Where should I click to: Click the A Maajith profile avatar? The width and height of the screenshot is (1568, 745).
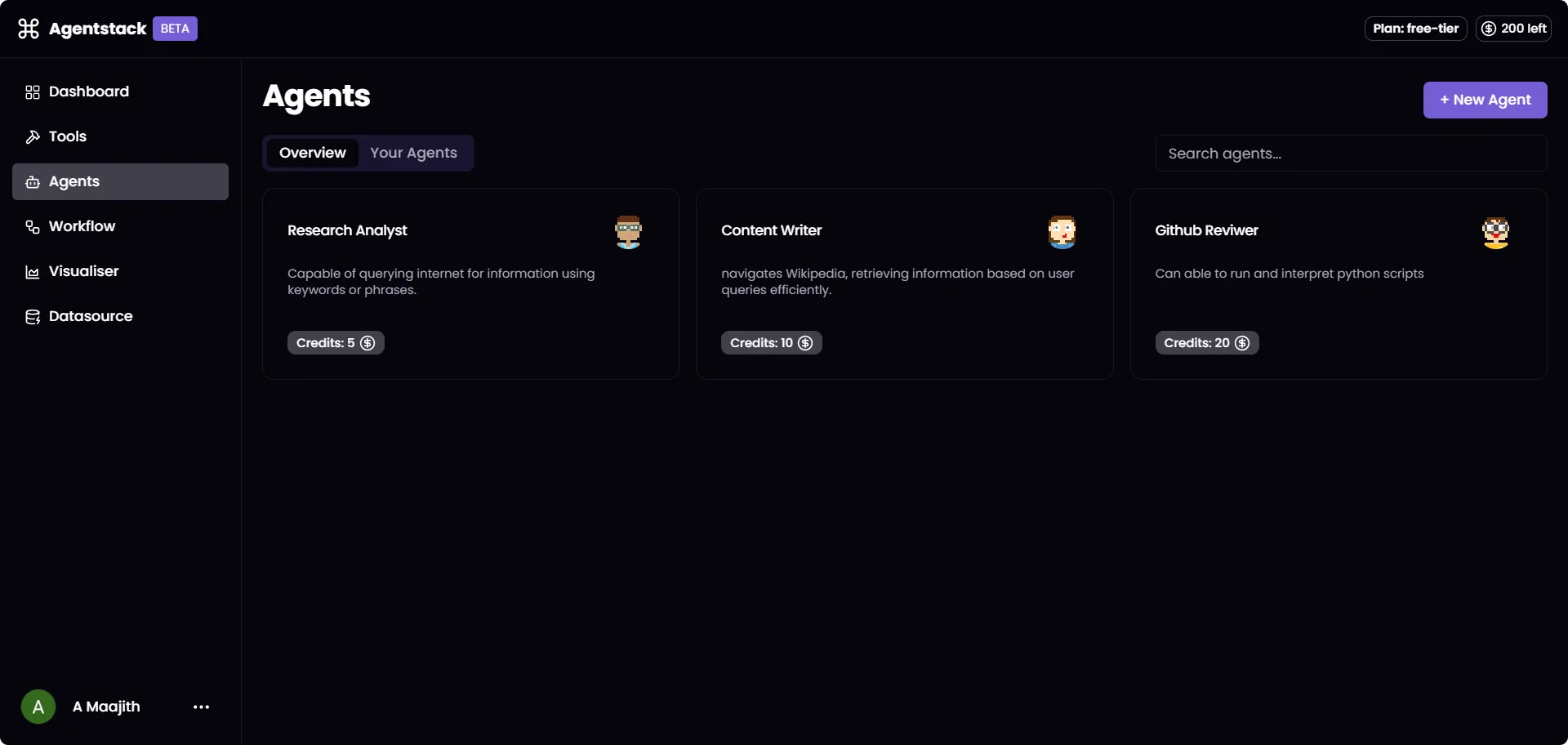tap(38, 707)
